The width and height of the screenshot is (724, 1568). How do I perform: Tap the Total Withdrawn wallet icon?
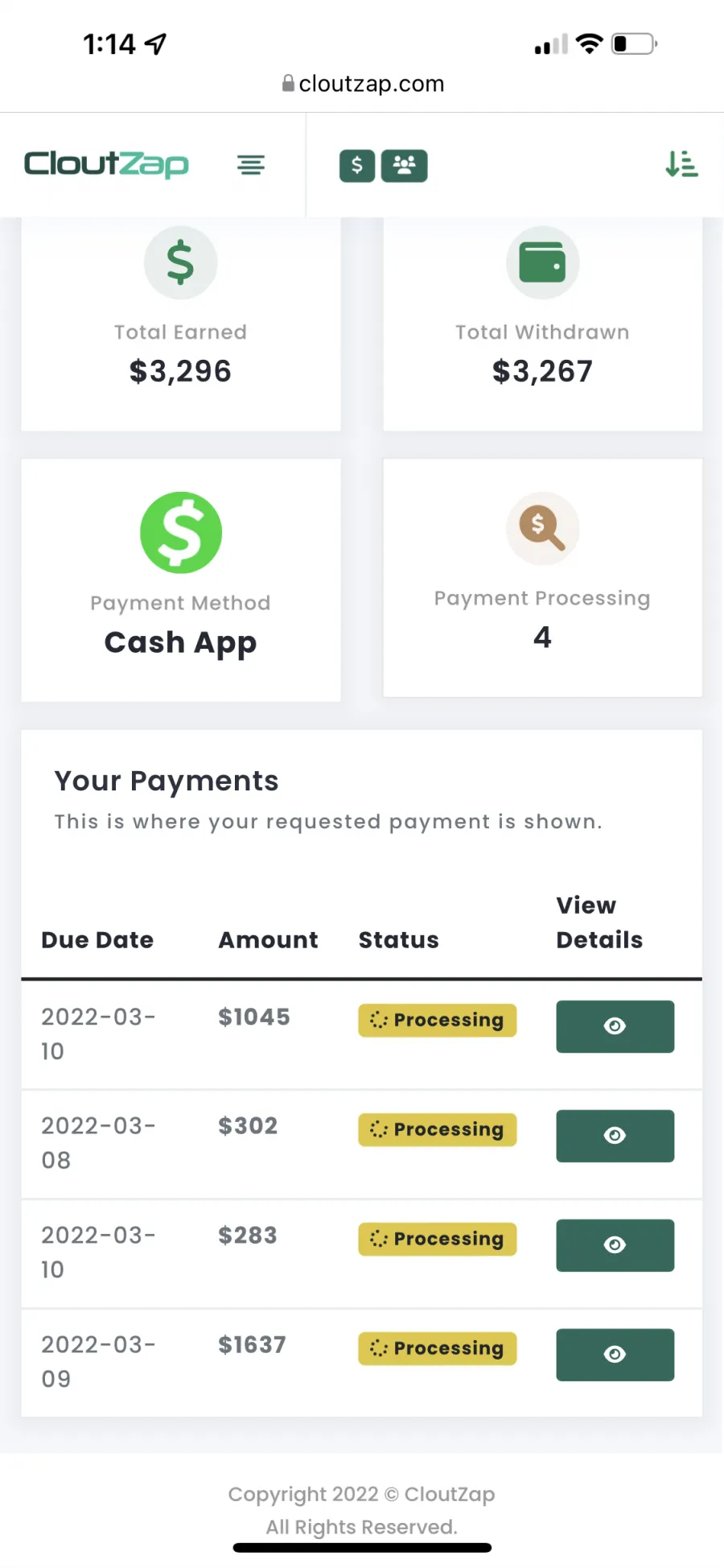click(542, 262)
